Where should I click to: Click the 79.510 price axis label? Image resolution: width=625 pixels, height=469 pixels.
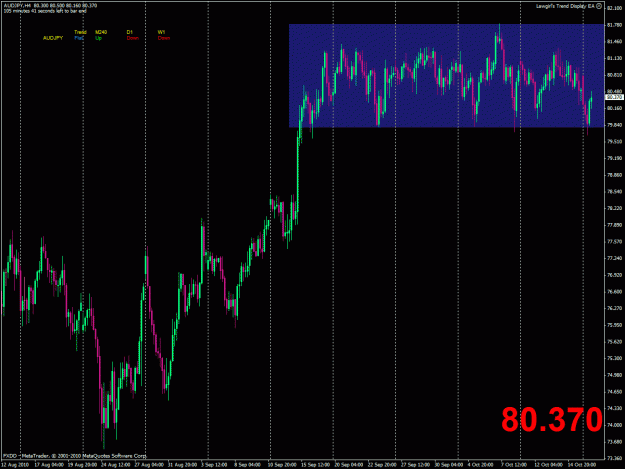(615, 142)
